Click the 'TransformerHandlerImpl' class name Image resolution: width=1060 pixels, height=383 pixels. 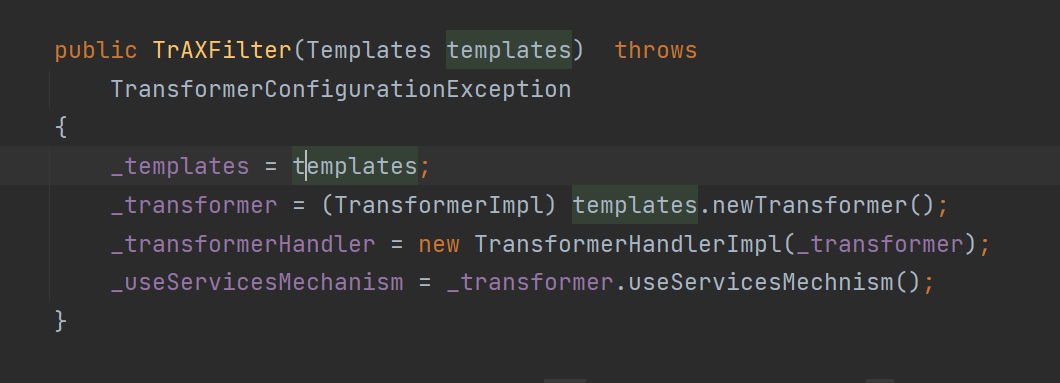[627, 244]
